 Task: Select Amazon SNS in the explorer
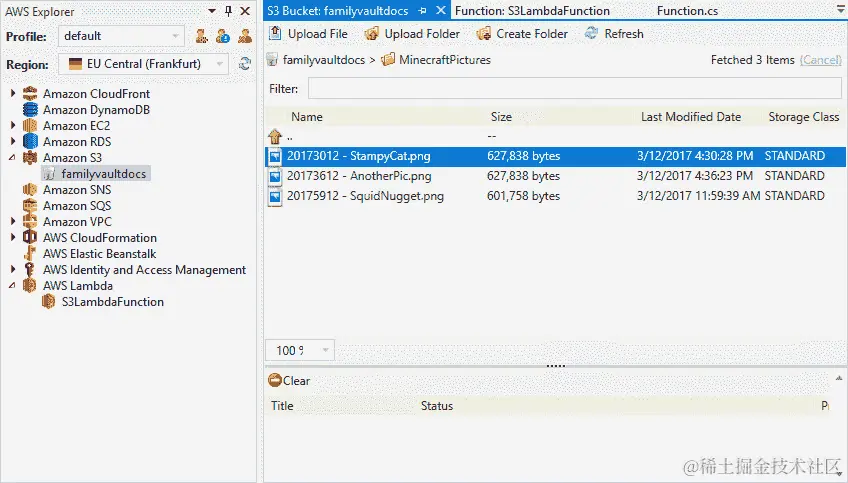click(x=77, y=190)
